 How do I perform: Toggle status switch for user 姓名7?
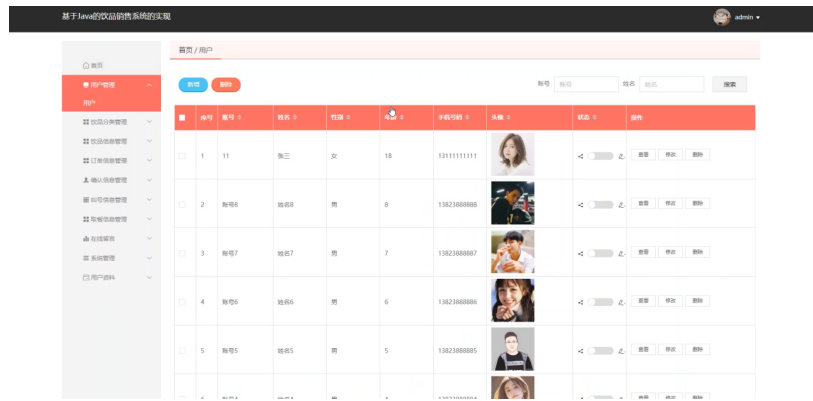pos(600,254)
